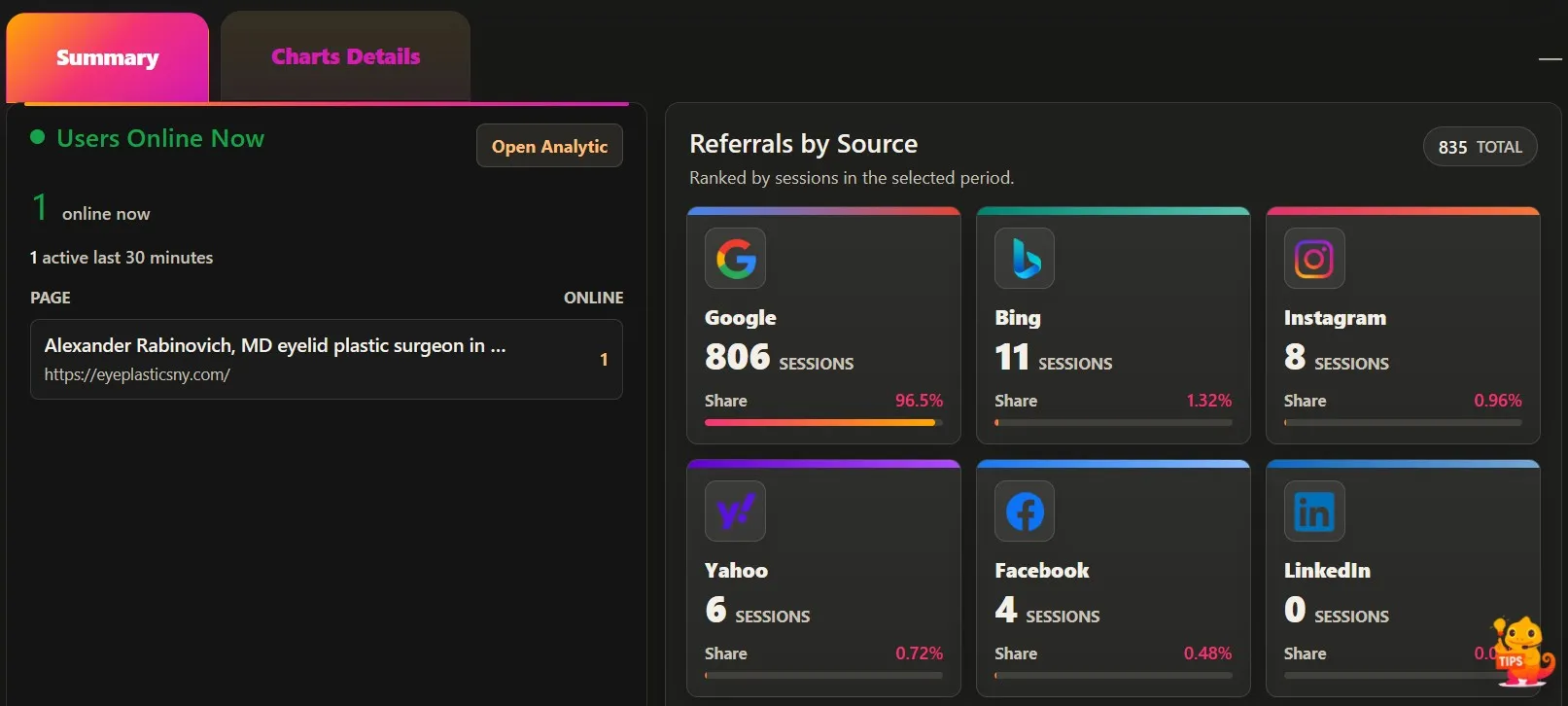Click the minimize dash at top right
The height and width of the screenshot is (706, 1568).
(1550, 59)
